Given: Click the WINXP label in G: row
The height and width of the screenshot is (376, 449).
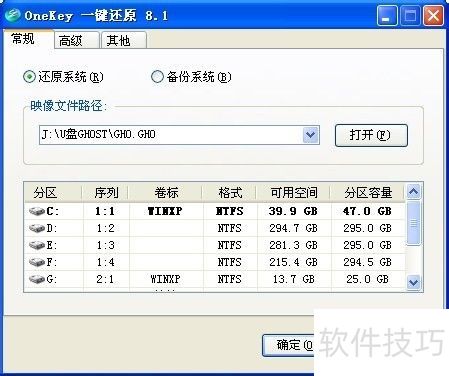Looking at the screenshot, I should tap(165, 279).
